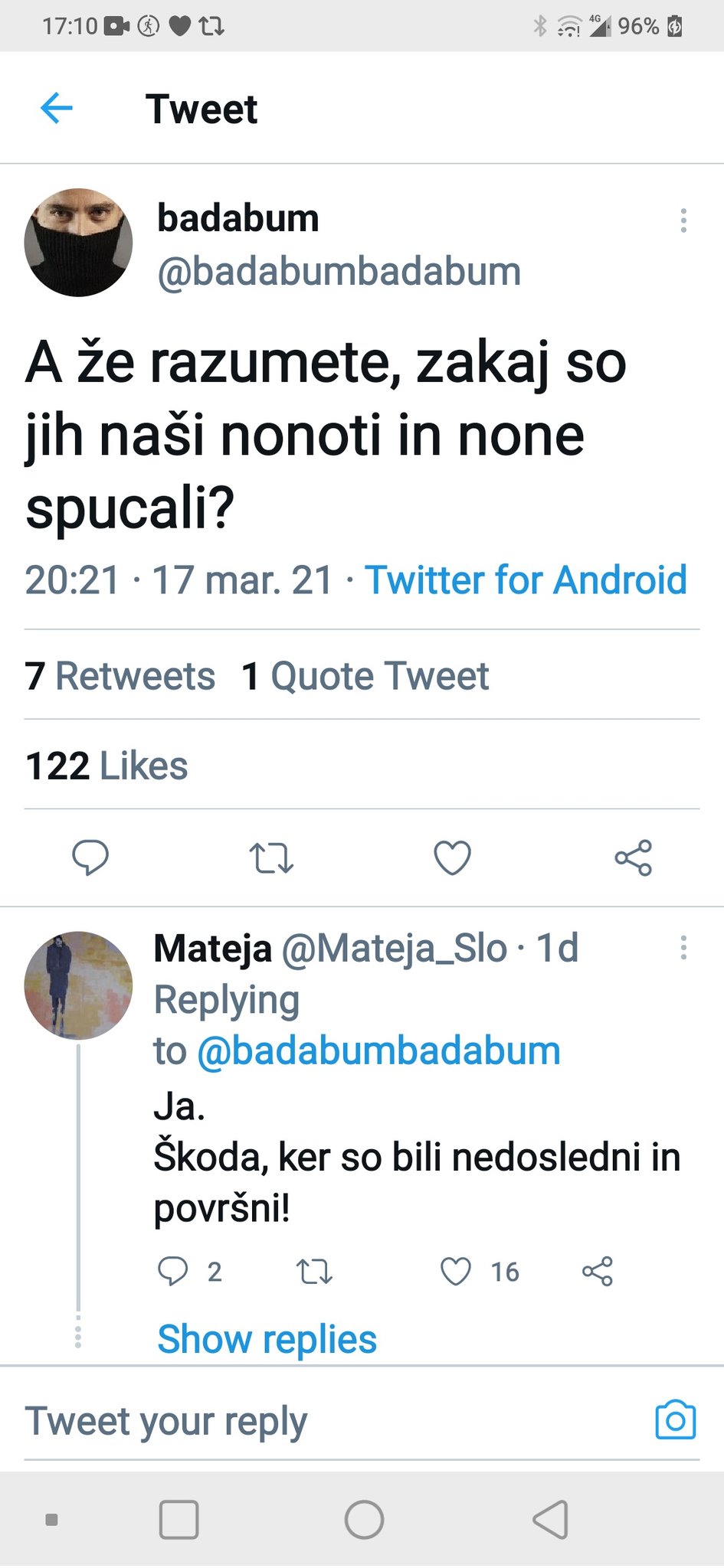The height and width of the screenshot is (1568, 724).
Task: Expand thread with Show replies
Action: 267,1339
